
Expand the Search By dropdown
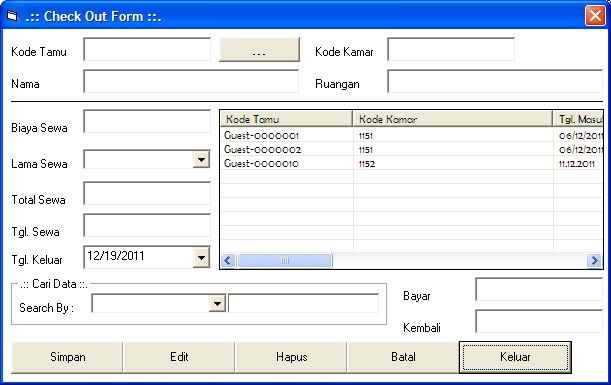[217, 303]
